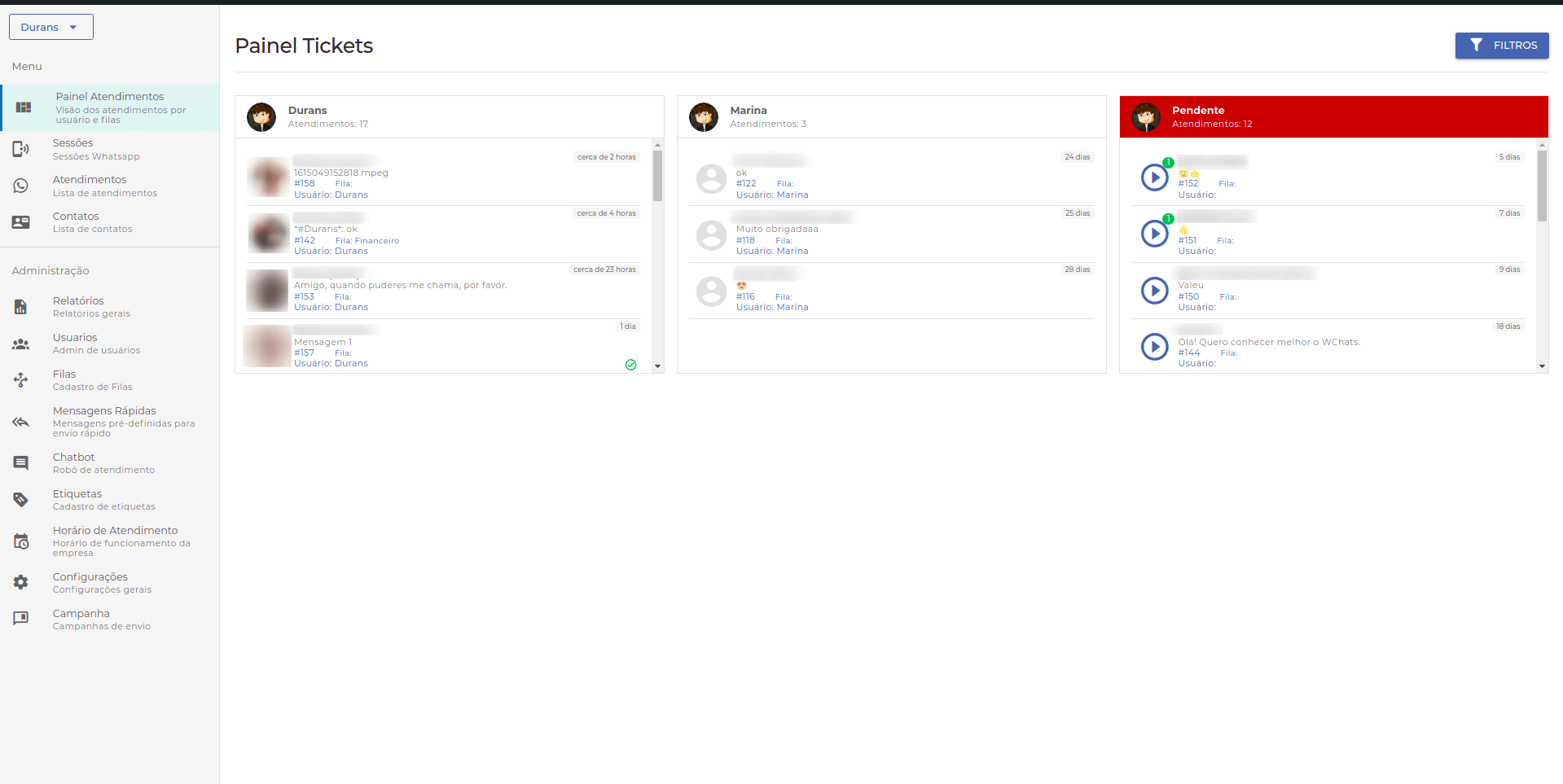Click the Relatórios report icon
Viewport: 1563px width, 784px height.
20,307
